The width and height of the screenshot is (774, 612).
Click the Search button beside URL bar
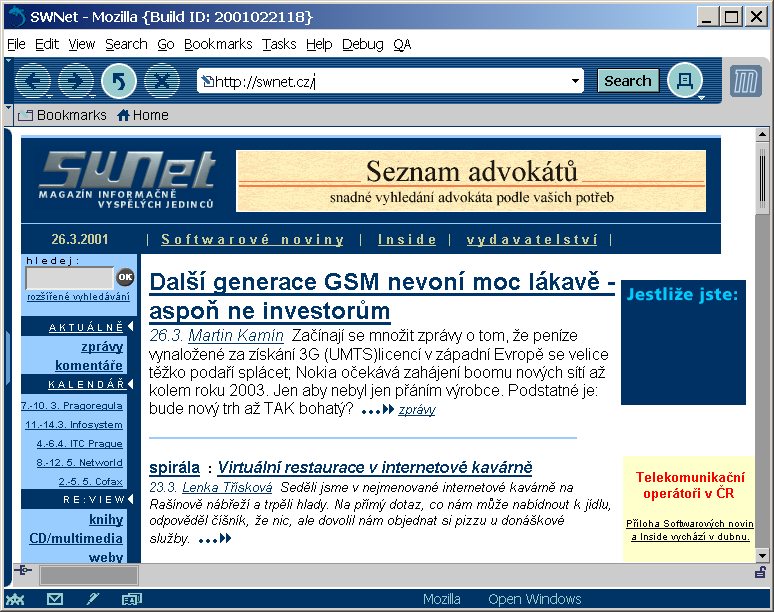[628, 81]
